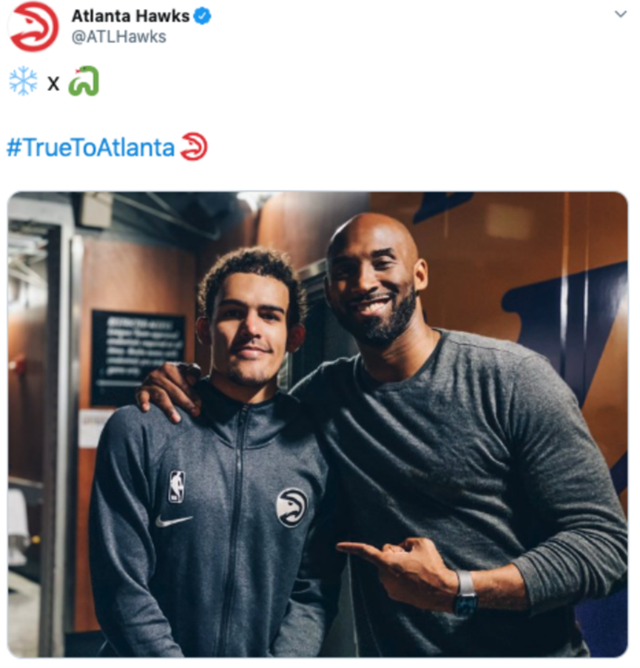The width and height of the screenshot is (640, 668).
Task: Open the Atlanta Hawks display name
Action: pyautogui.click(x=130, y=16)
